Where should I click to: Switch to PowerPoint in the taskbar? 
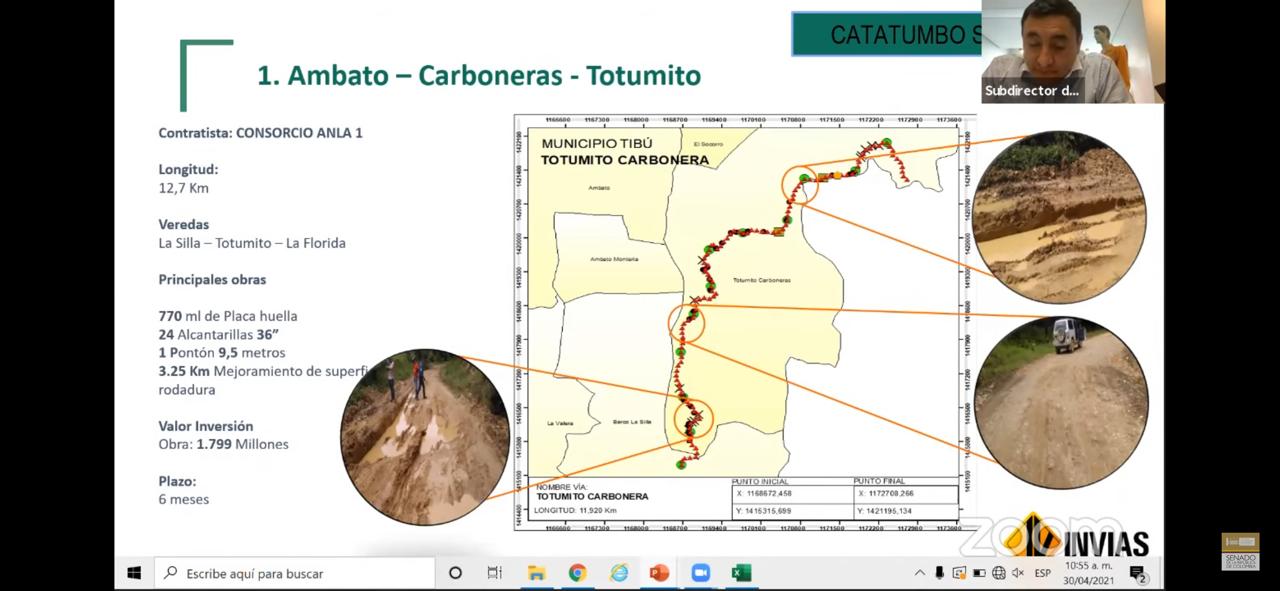tap(659, 573)
